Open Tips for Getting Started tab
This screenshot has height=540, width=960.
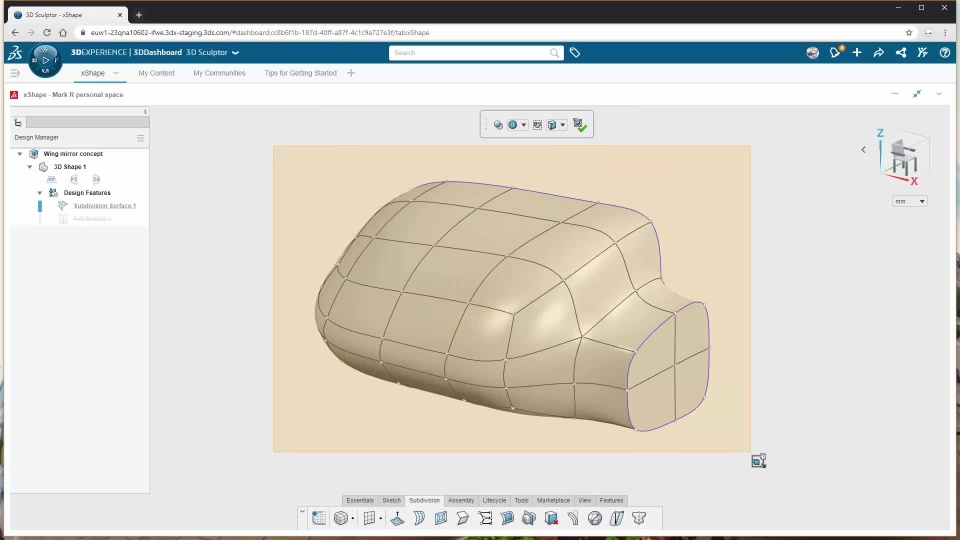(300, 73)
